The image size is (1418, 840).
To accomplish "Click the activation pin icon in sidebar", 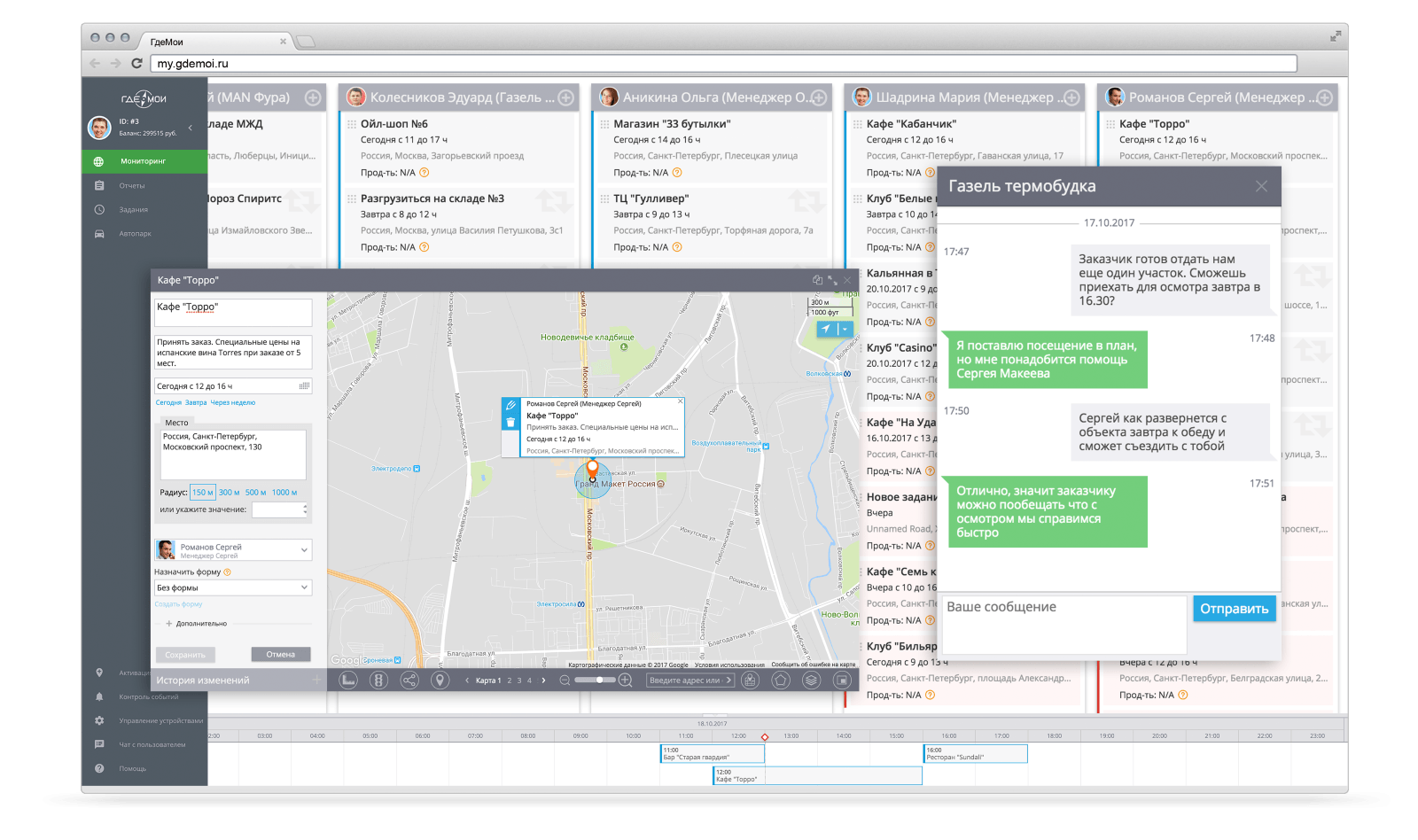I will tap(99, 673).
